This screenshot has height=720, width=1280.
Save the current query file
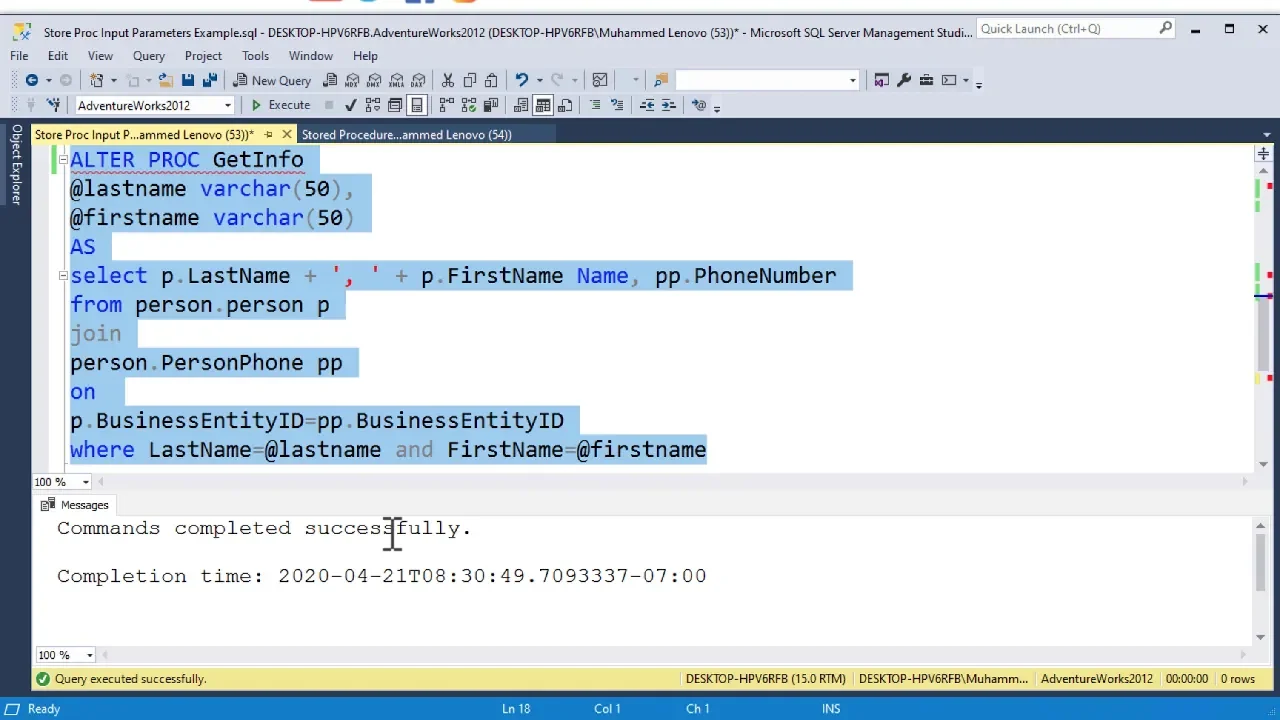(187, 80)
